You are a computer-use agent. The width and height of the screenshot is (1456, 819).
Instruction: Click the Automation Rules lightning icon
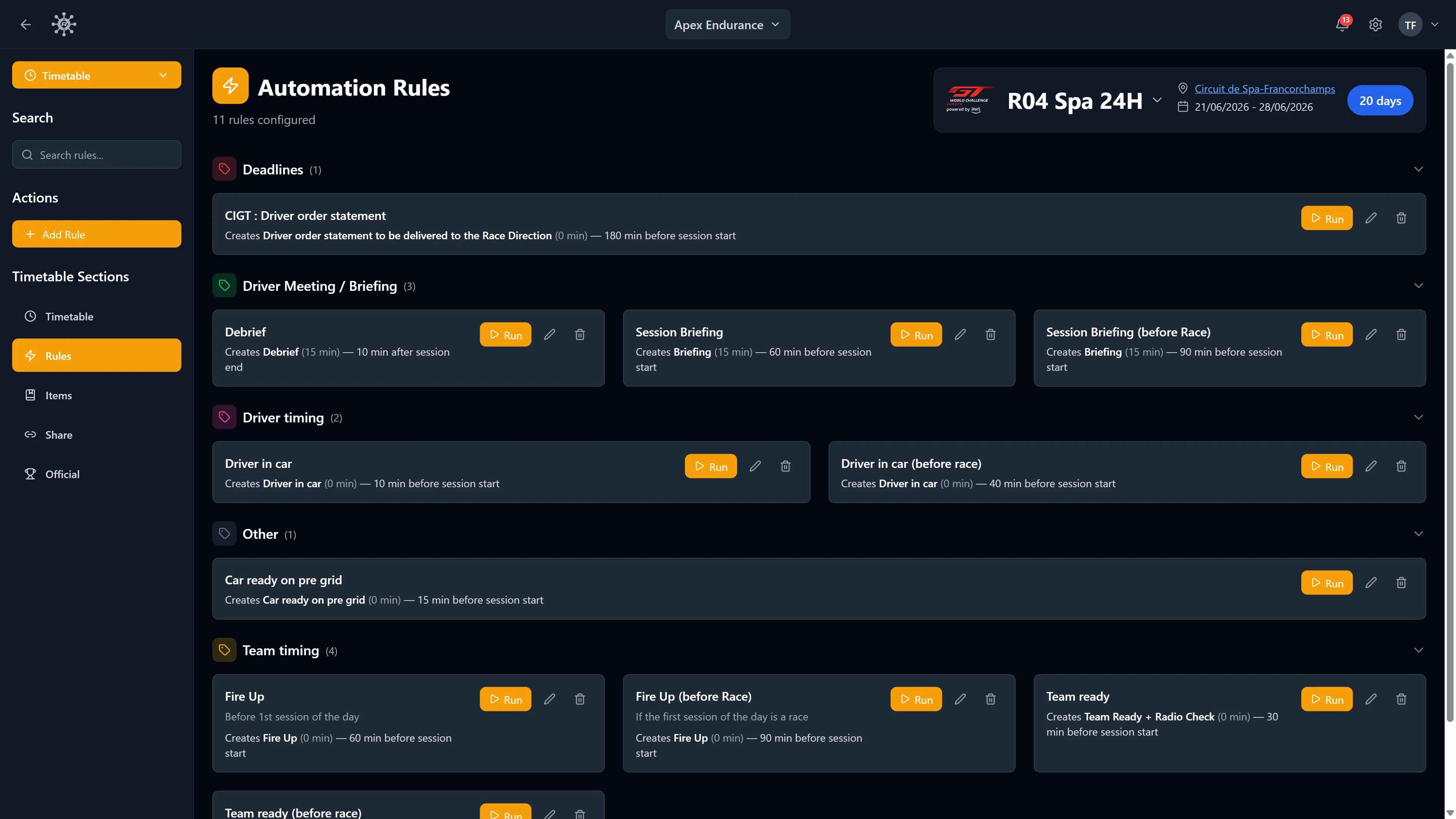tap(230, 86)
